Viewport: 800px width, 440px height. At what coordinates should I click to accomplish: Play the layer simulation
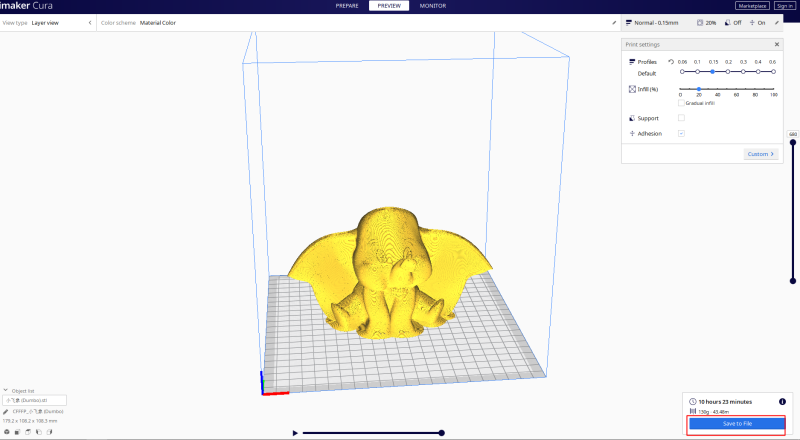295,433
